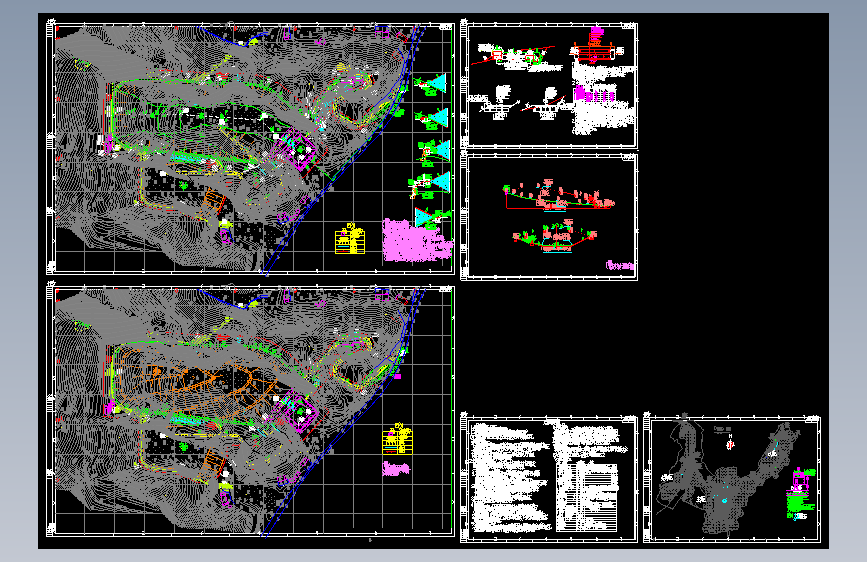The image size is (867, 562).
Task: Select the lowest cyan triangle detail
Action: click(425, 217)
